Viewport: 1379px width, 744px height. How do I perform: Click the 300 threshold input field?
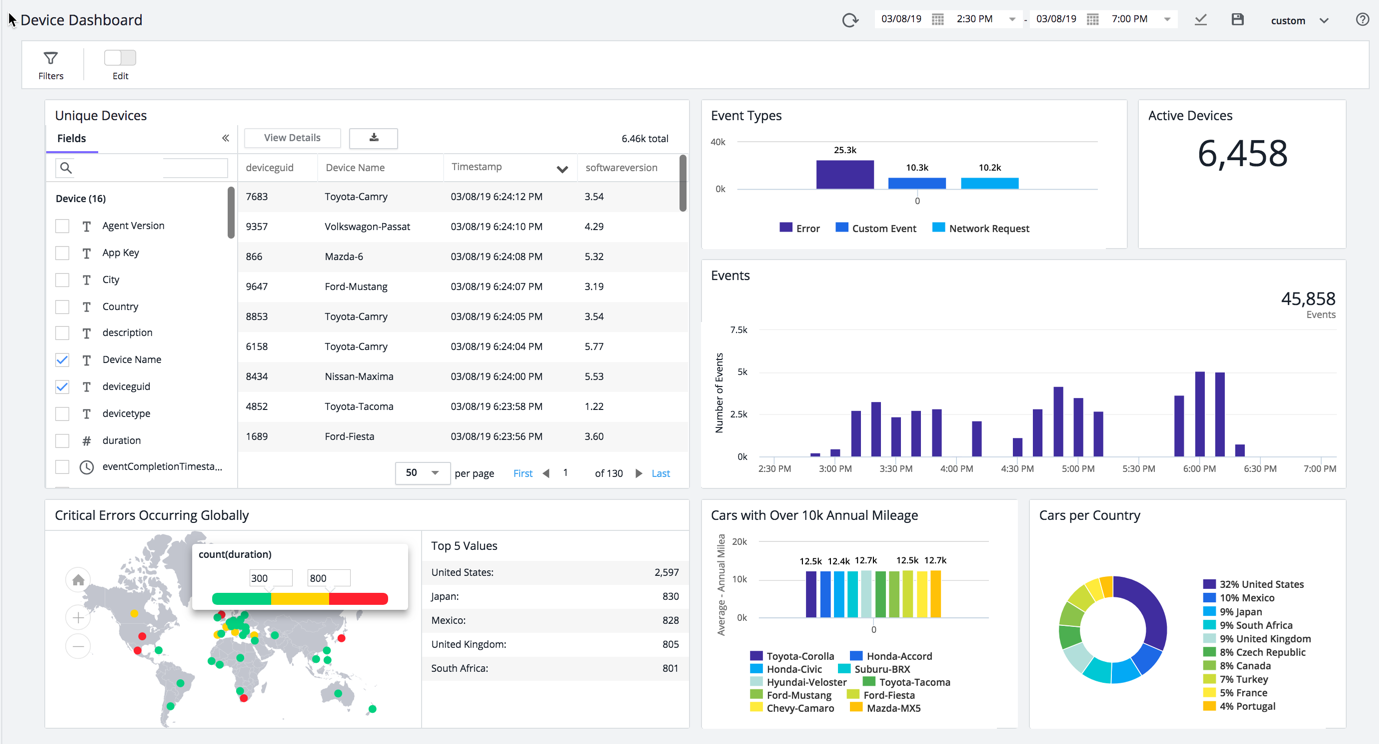270,578
